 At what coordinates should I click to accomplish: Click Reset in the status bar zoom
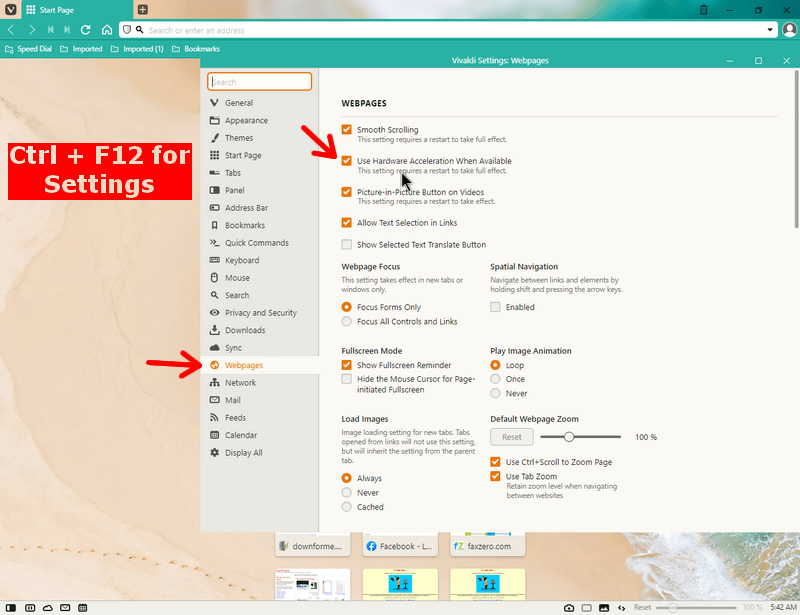click(x=642, y=607)
